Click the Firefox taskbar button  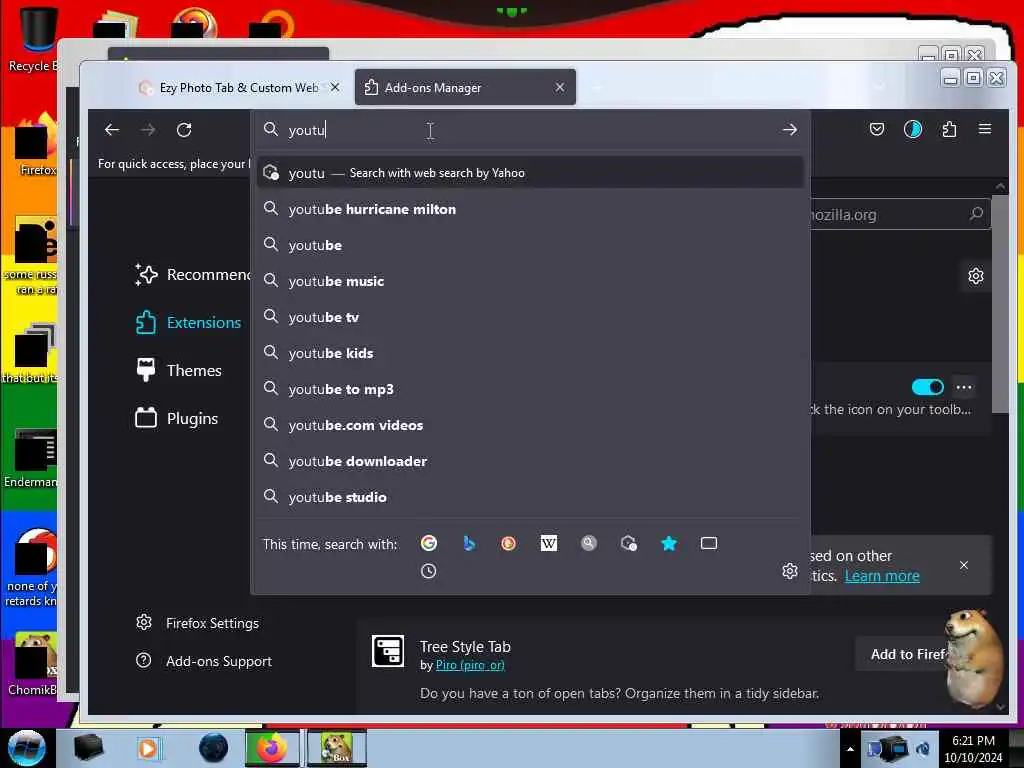272,748
